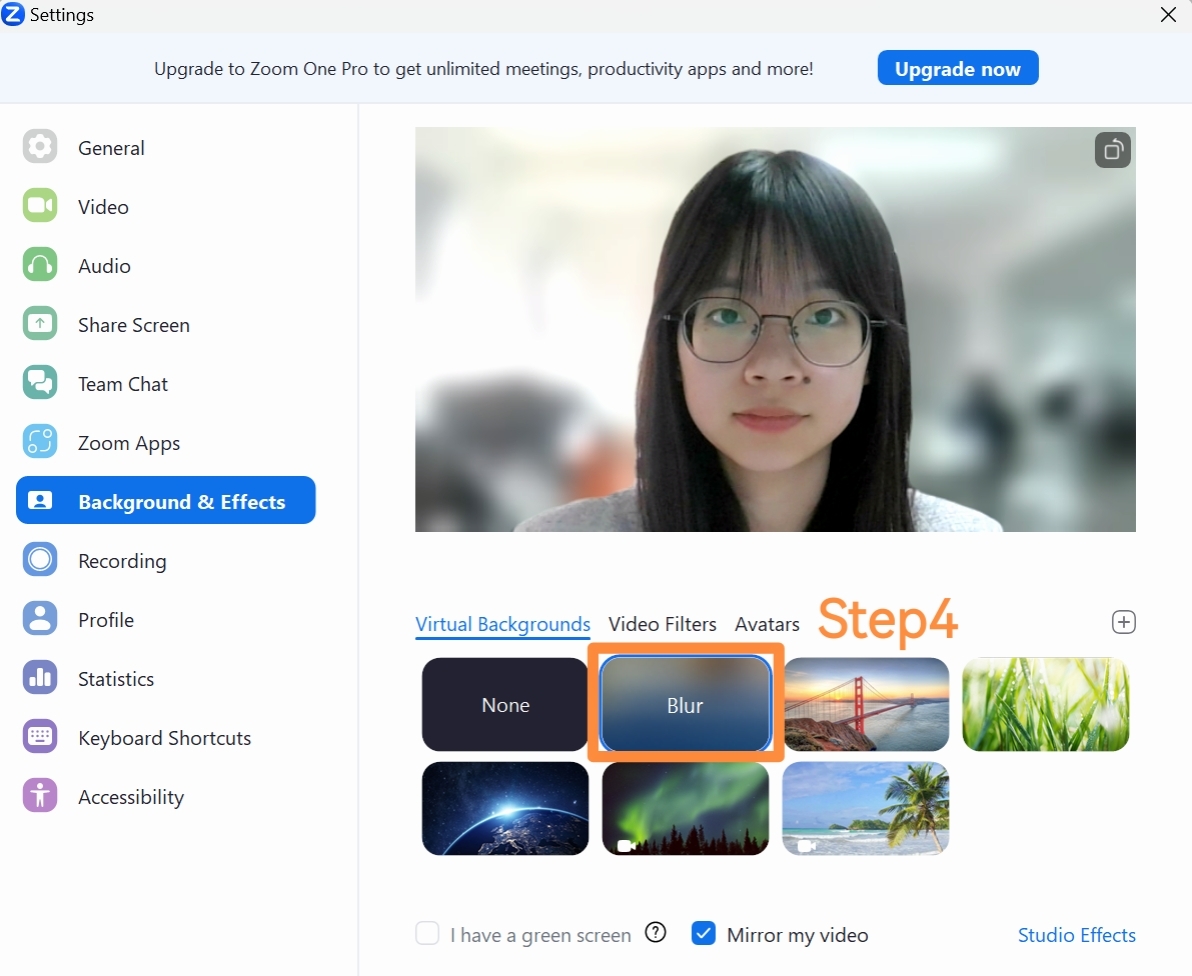The width and height of the screenshot is (1192, 976).
Task: Click the Share Screen arrow icon
Action: pyautogui.click(x=40, y=323)
